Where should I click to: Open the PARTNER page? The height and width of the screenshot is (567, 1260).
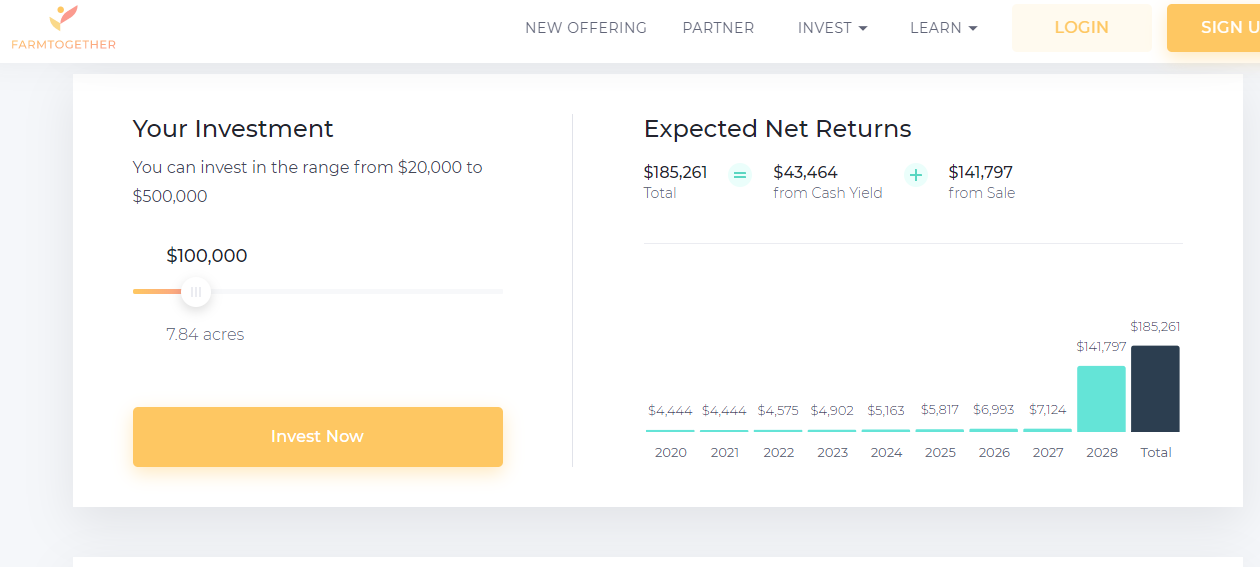(x=718, y=28)
